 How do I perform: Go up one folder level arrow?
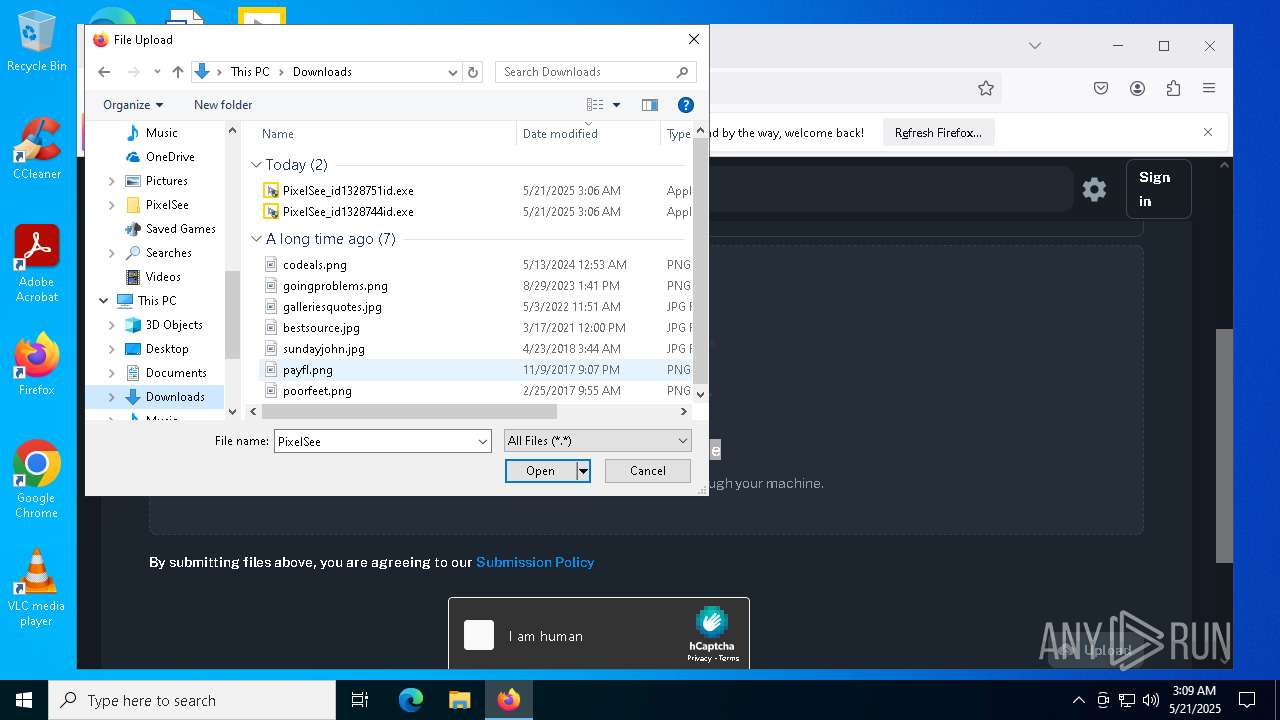178,72
